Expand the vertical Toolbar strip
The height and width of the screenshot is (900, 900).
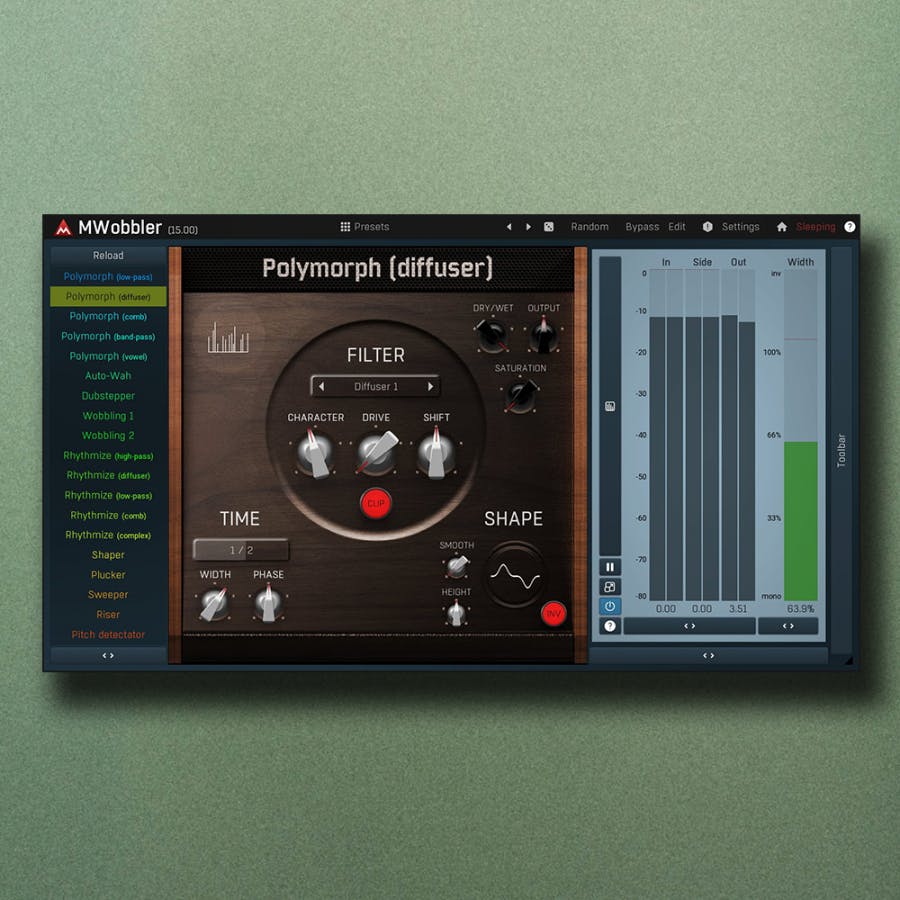pyautogui.click(x=841, y=450)
